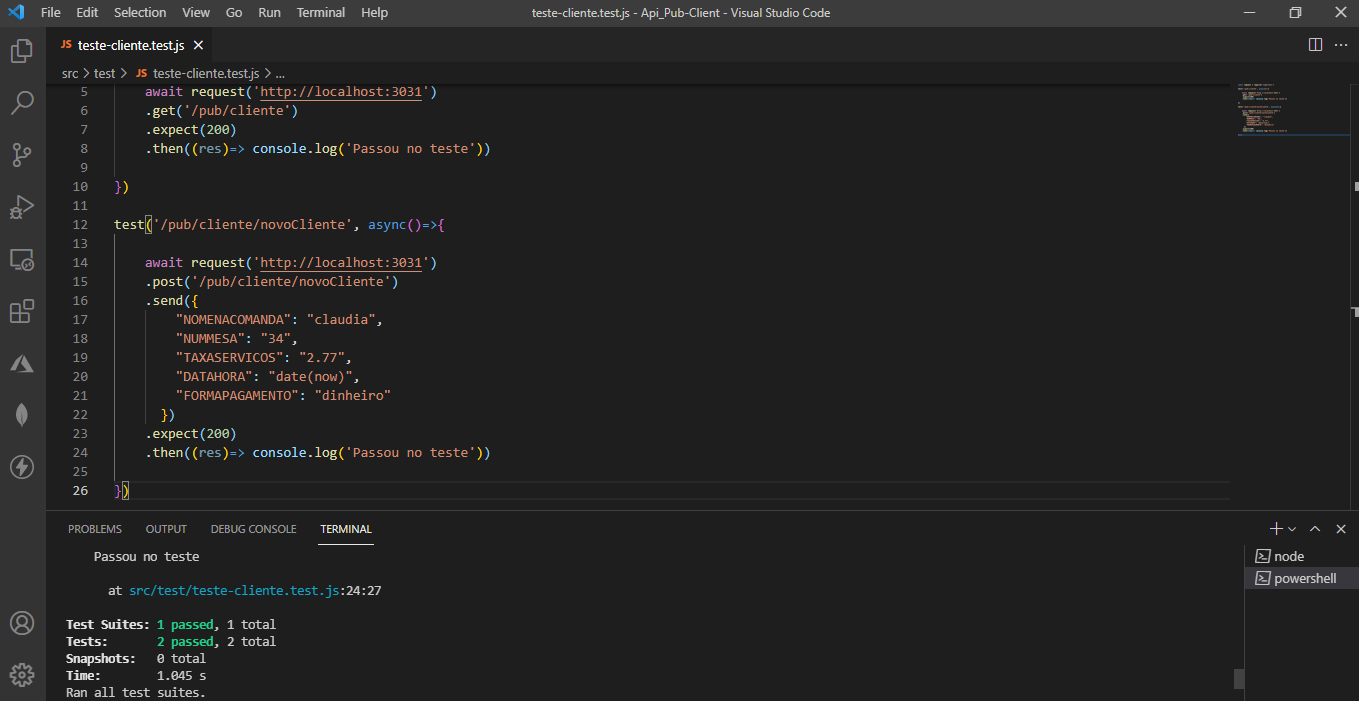Image resolution: width=1359 pixels, height=701 pixels.
Task: Switch to the node terminal session
Action: [1288, 555]
